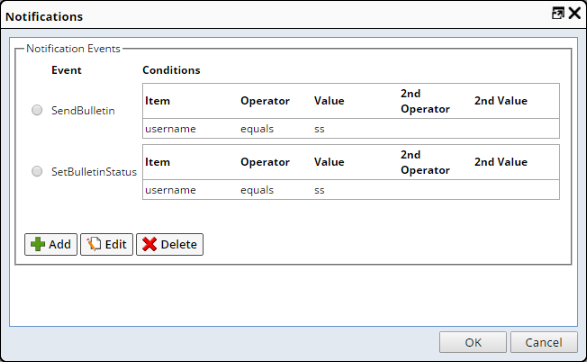Select the SendBulletin radio button

point(37,110)
